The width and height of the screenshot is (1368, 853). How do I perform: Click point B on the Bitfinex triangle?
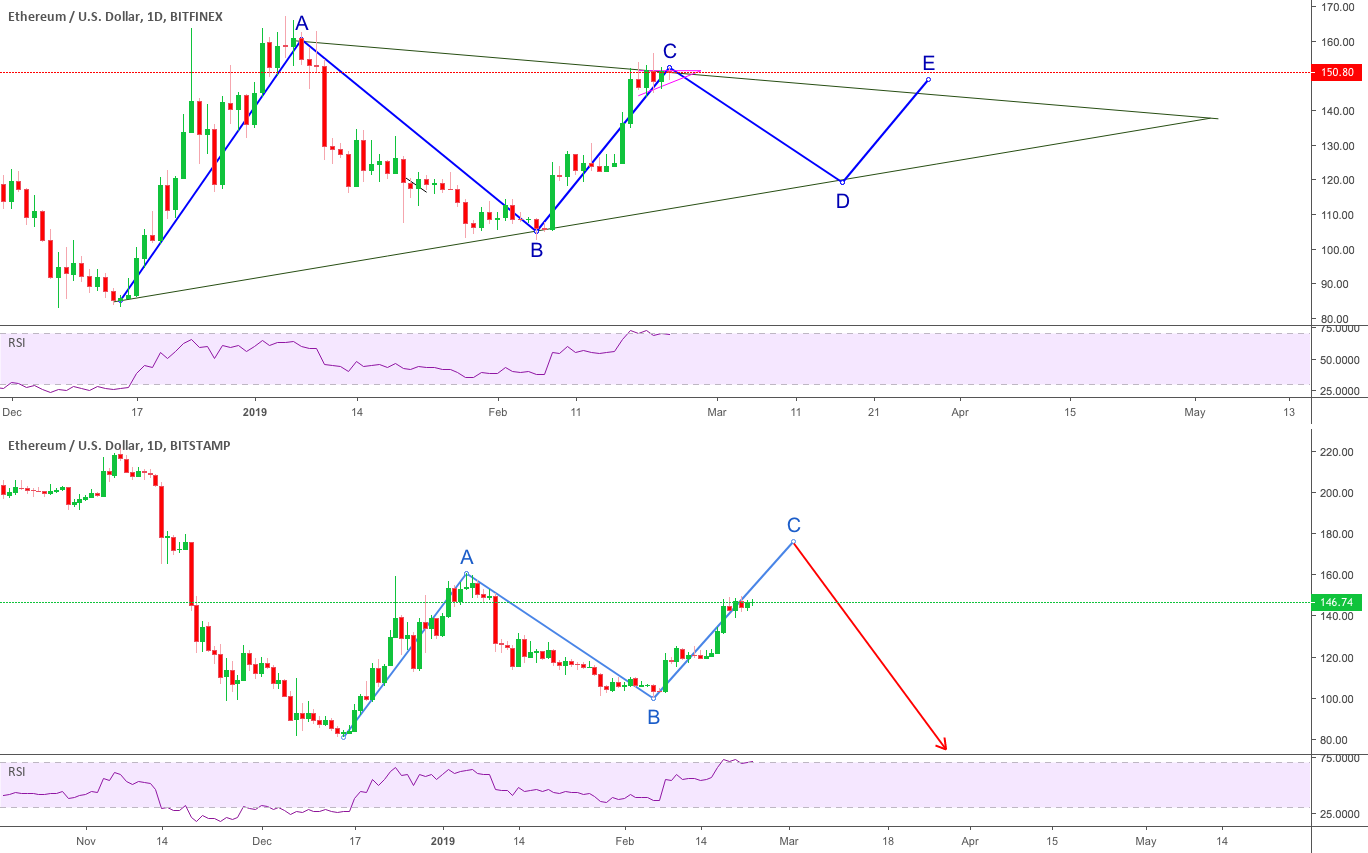[538, 250]
